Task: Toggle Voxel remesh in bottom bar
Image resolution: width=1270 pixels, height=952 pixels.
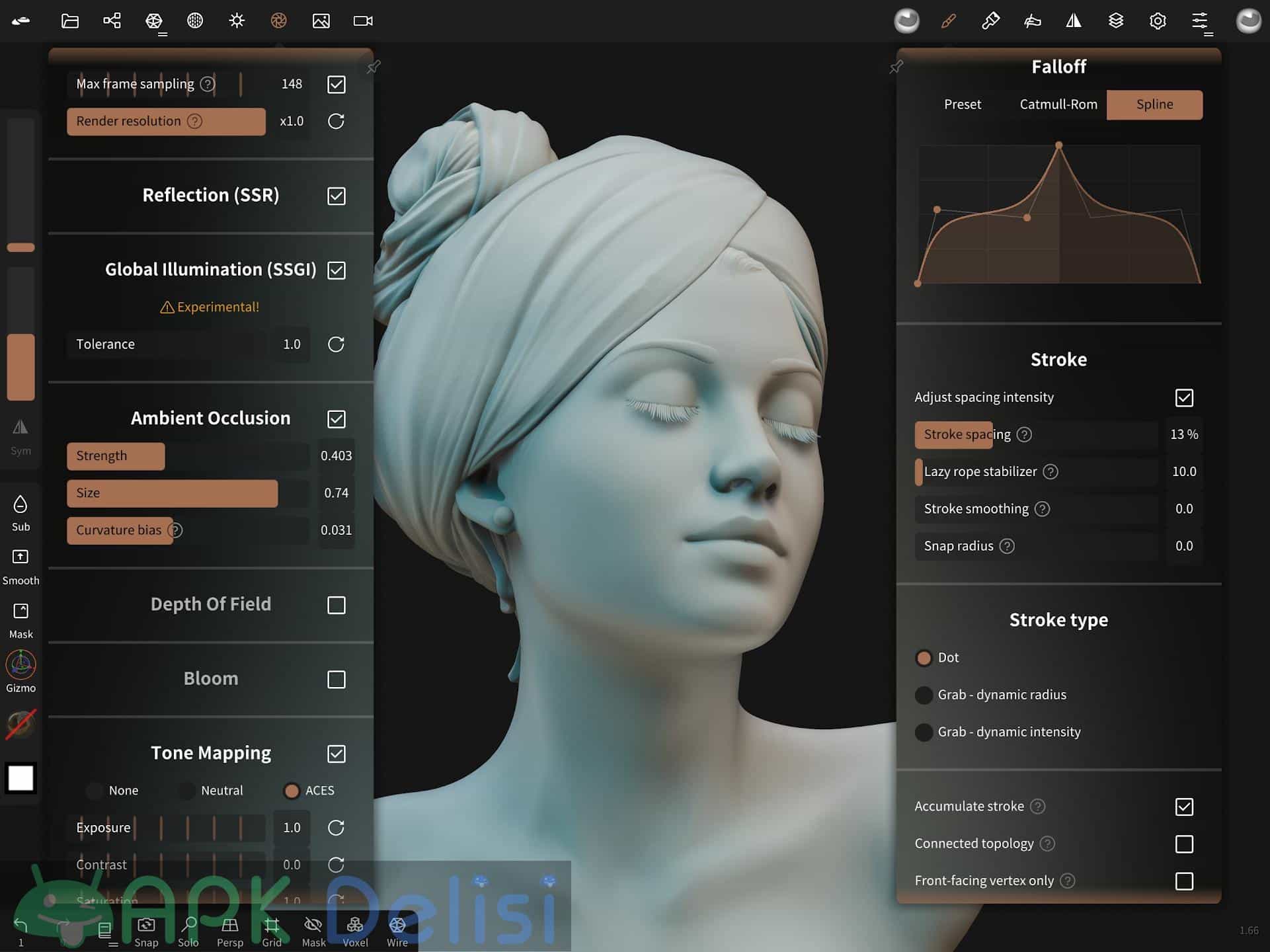Action: point(355,932)
